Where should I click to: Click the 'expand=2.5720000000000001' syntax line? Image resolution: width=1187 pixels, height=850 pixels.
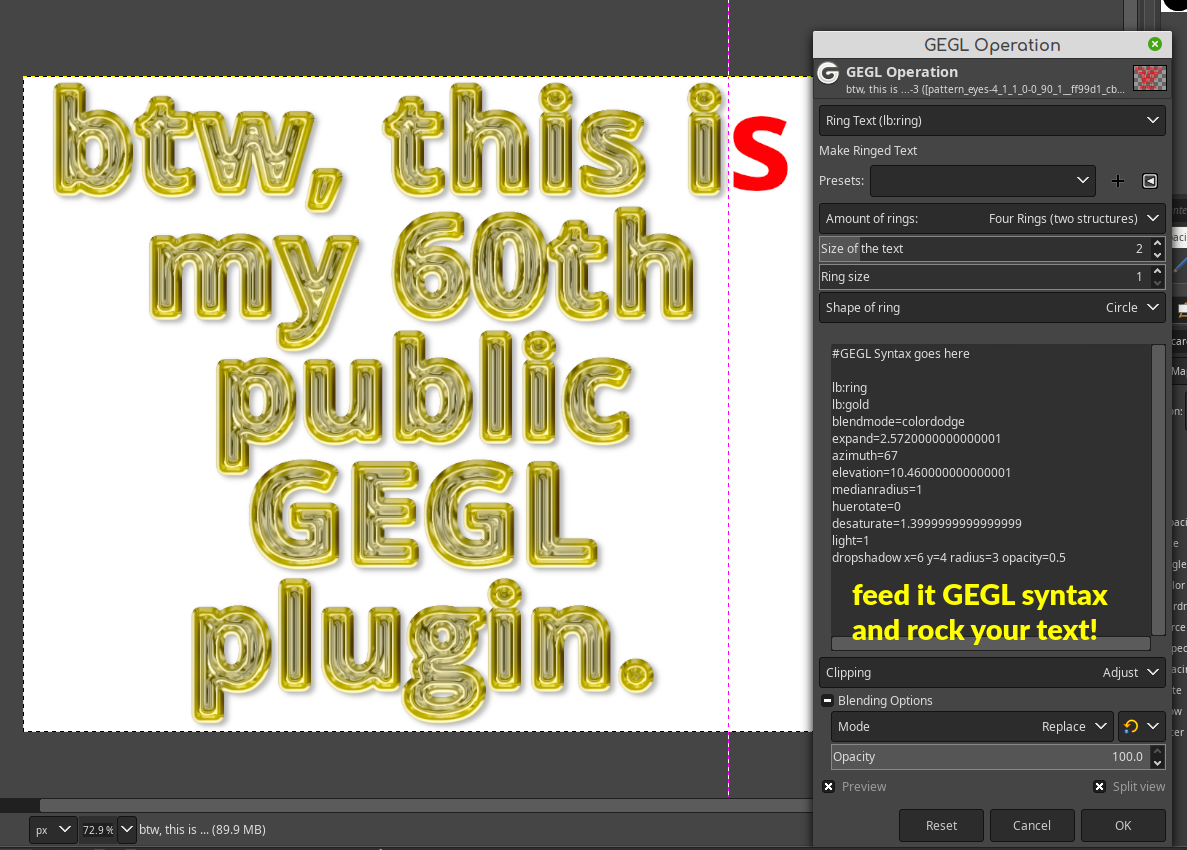click(x=916, y=439)
